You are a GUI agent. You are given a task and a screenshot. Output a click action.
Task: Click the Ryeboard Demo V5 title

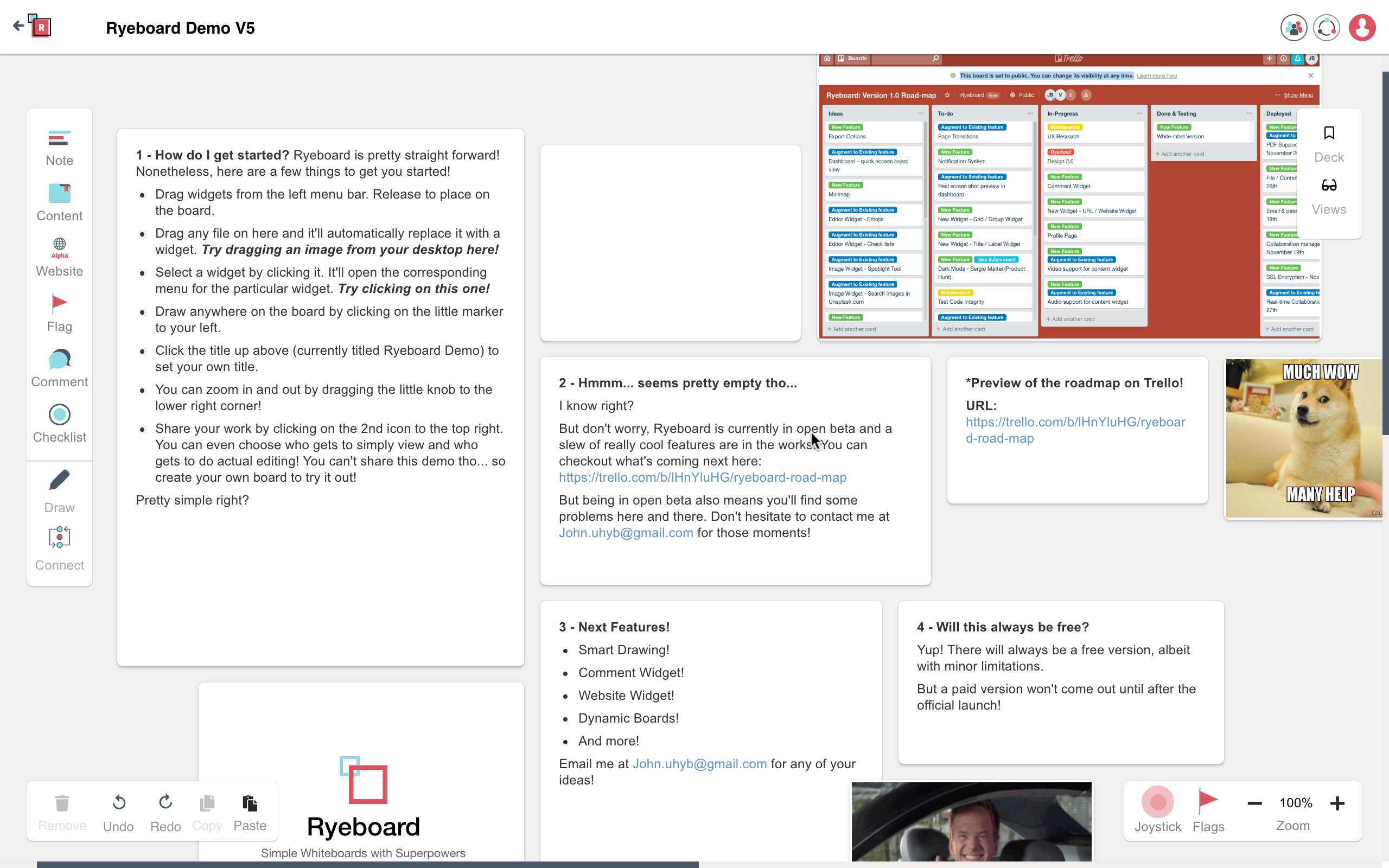pos(180,28)
